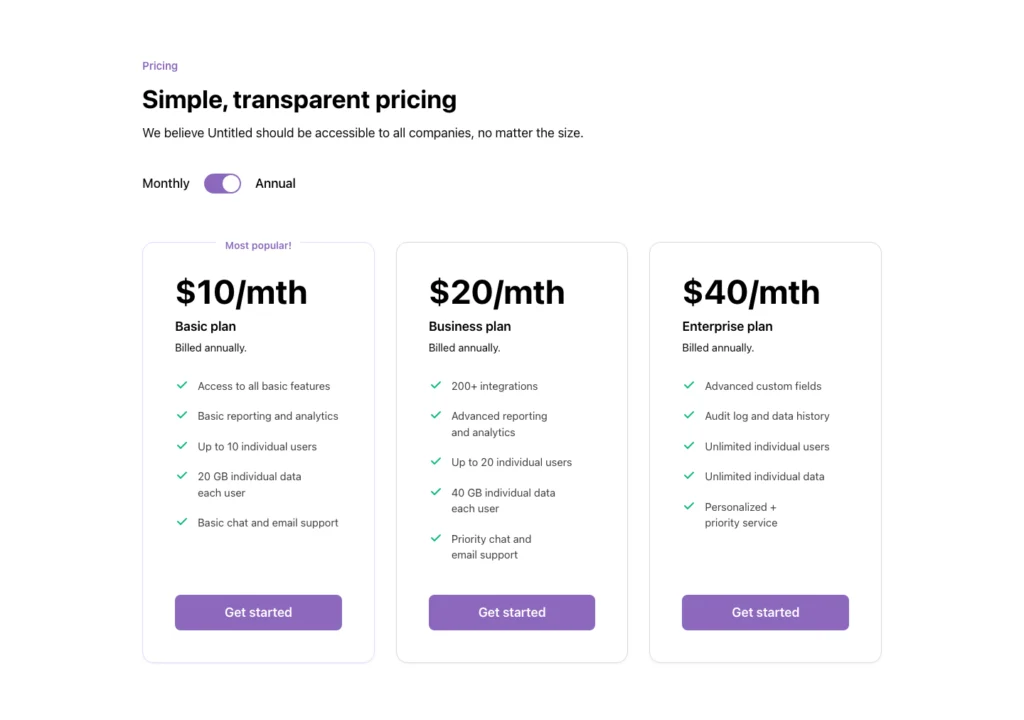Click the Pricing section label
1024x720 pixels.
(159, 65)
